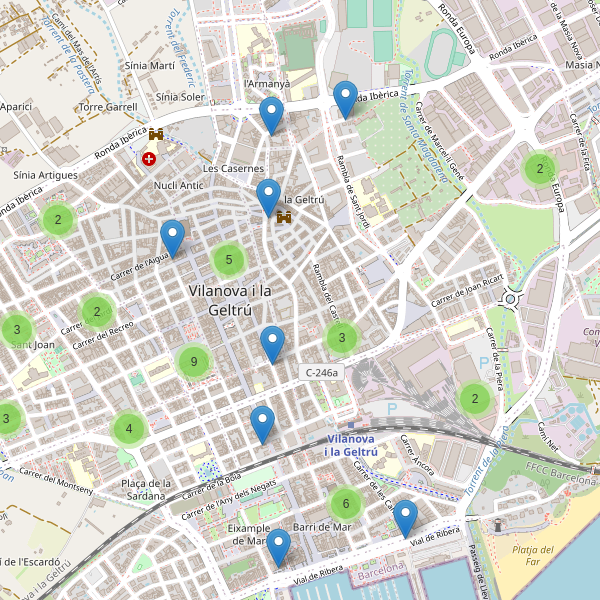Click the Torrent de Santa Magdalena label
Viewport: 600px width, 600px height.
425,126
